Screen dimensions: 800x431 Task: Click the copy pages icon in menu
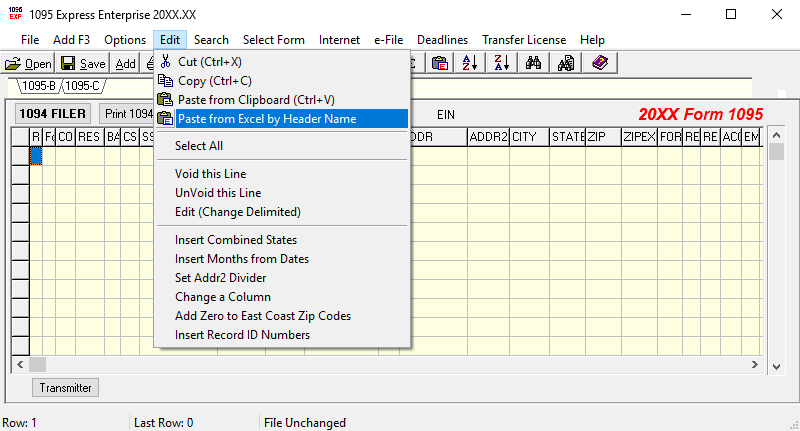(165, 81)
